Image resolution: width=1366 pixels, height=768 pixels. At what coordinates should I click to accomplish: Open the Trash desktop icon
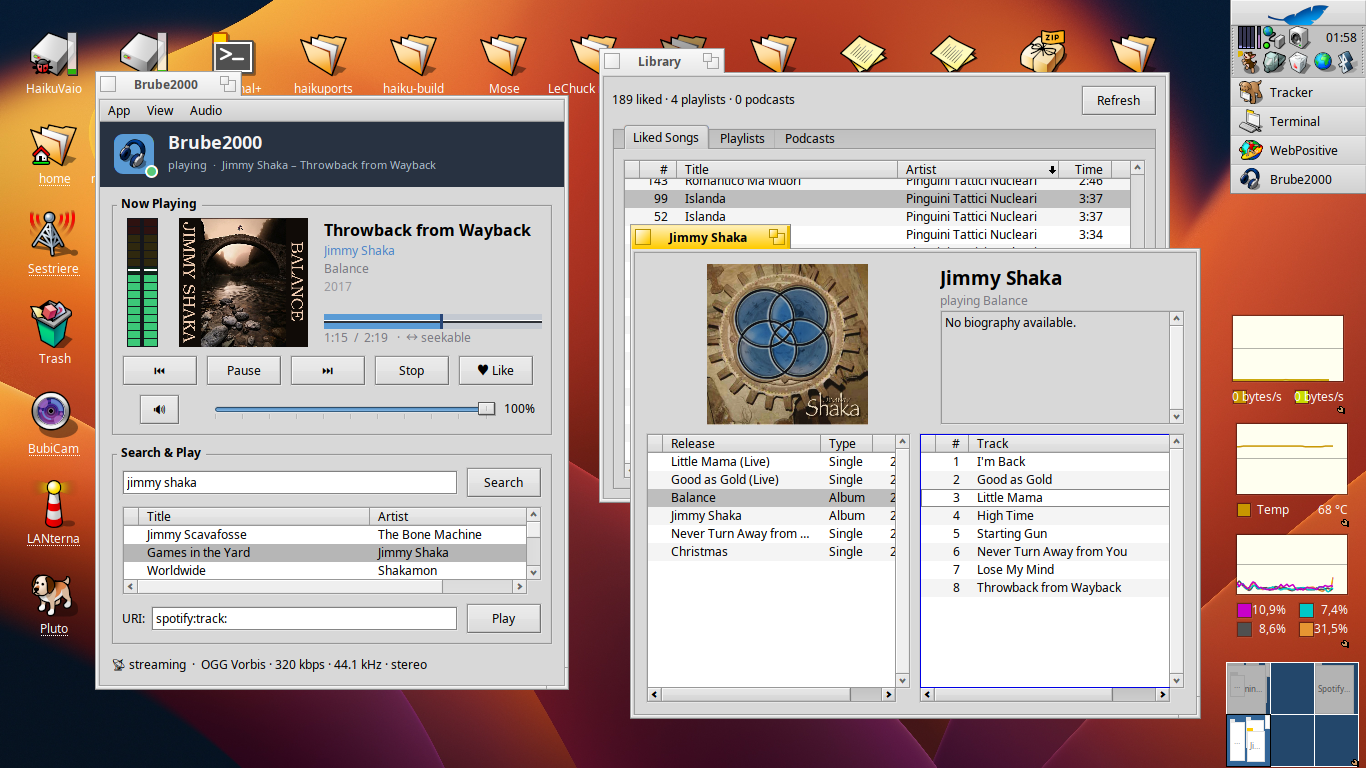(x=54, y=332)
